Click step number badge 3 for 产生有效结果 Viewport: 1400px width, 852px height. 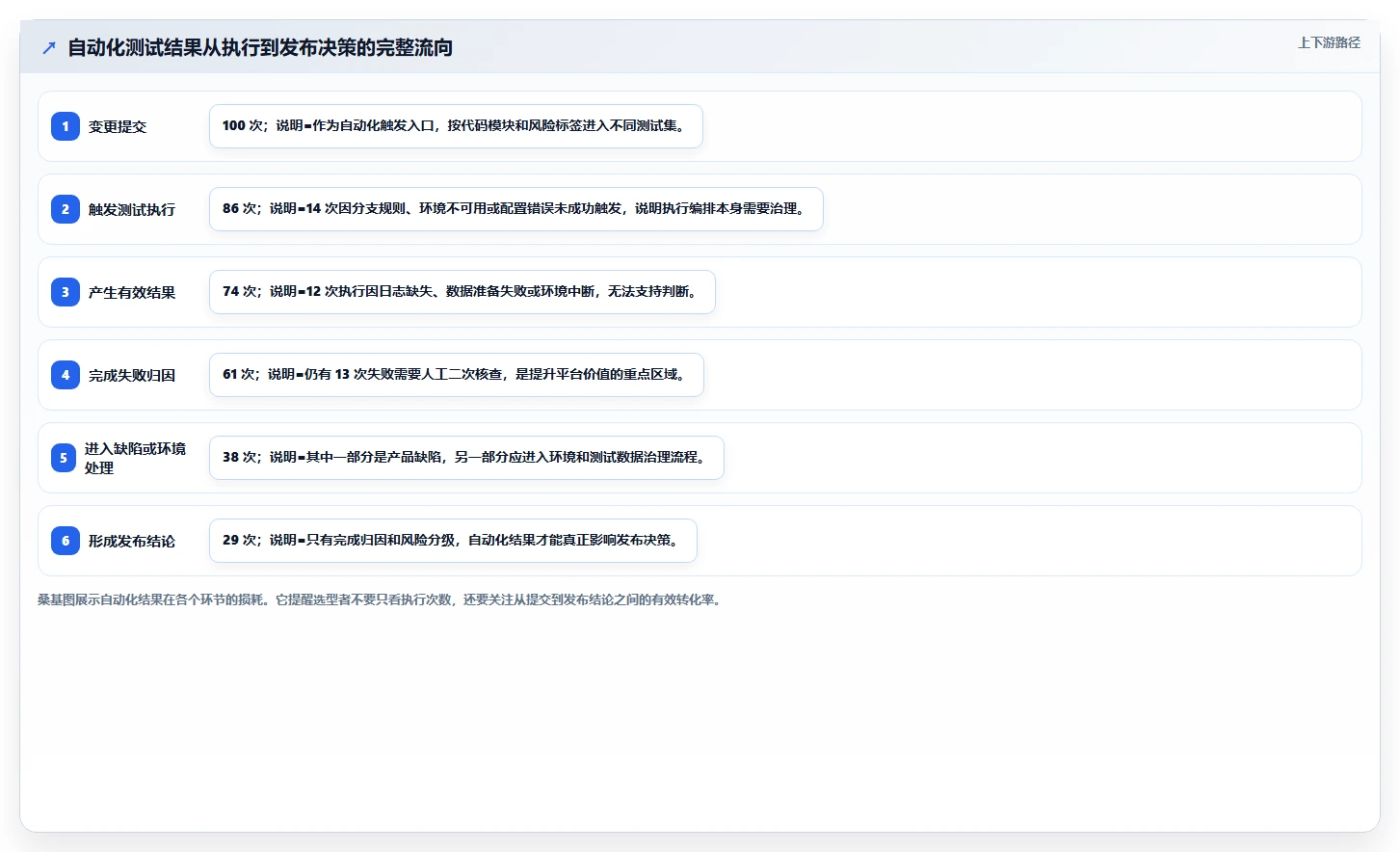66,292
